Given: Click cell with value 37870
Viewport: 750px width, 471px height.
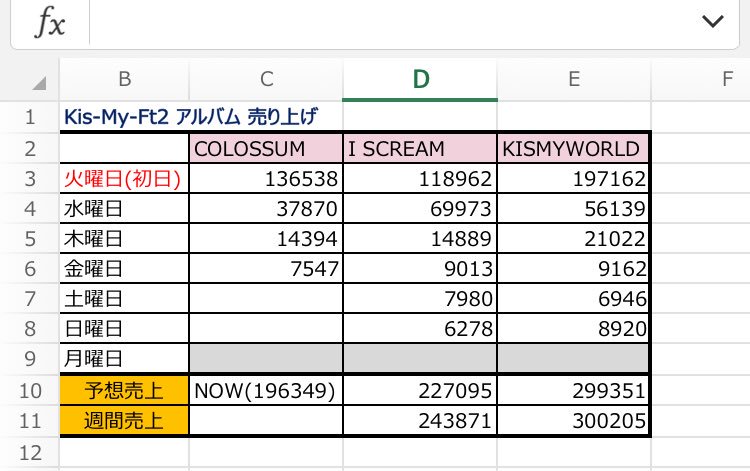Looking at the screenshot, I should coord(266,209).
